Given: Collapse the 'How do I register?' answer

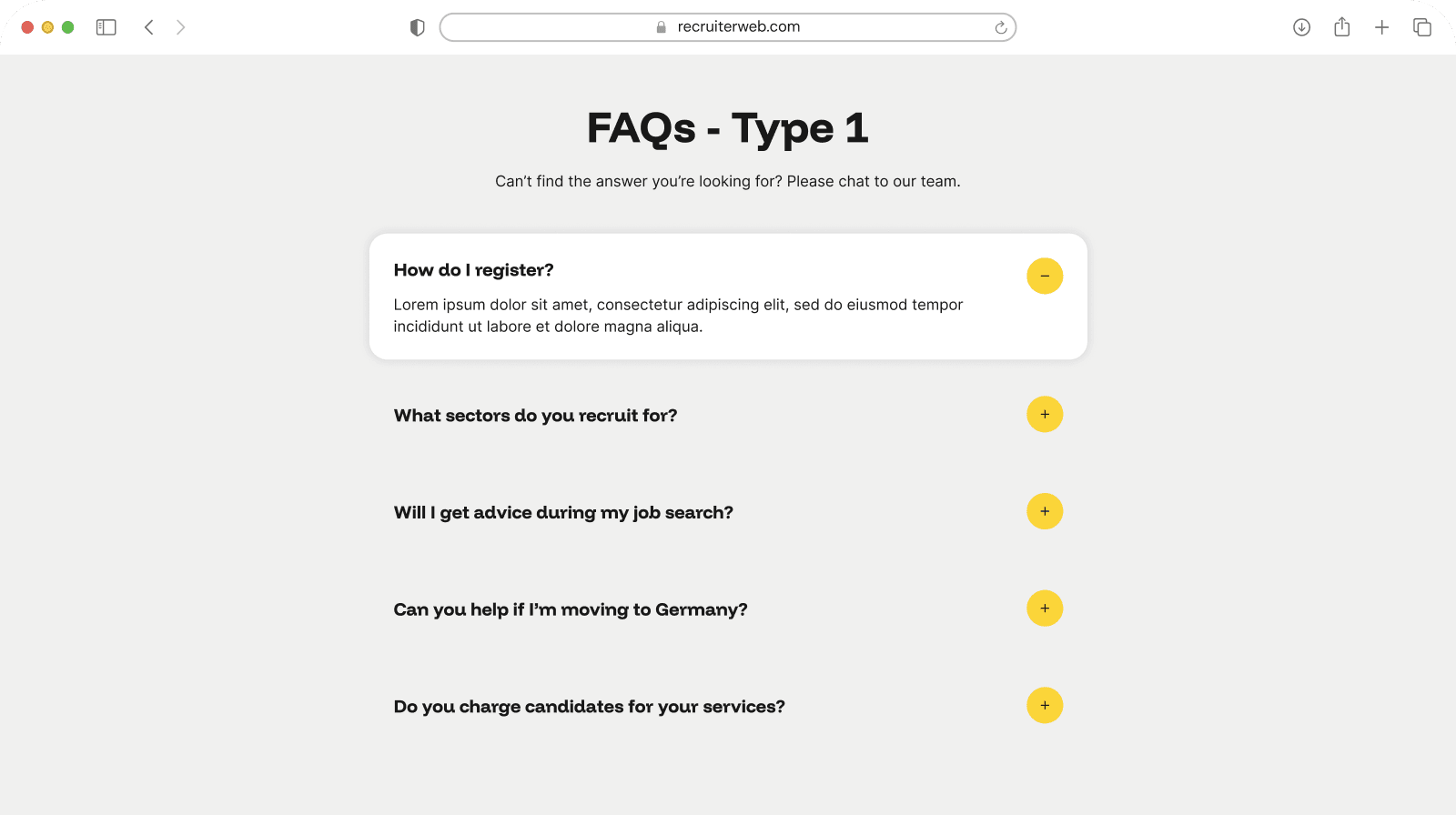Looking at the screenshot, I should [x=1045, y=276].
